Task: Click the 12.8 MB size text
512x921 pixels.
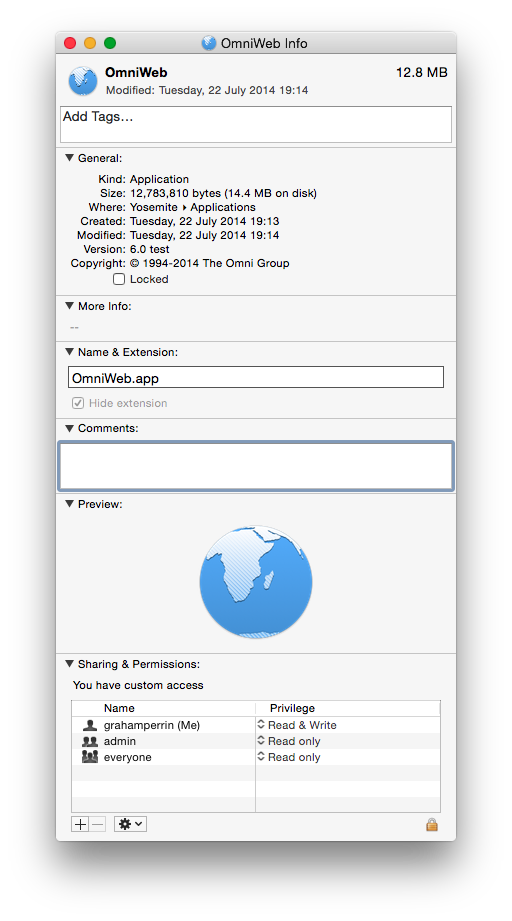Action: click(x=422, y=73)
